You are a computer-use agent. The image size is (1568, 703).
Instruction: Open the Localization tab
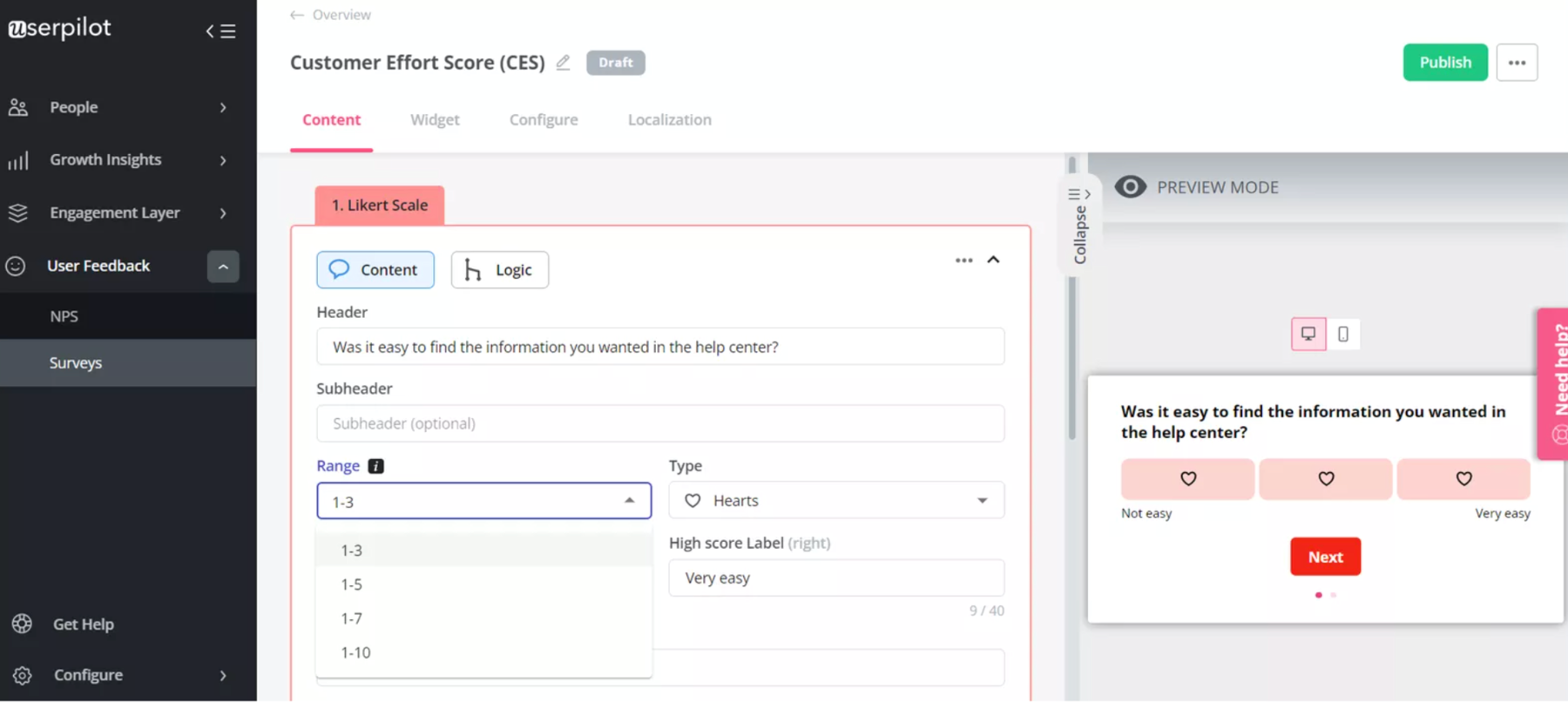pyautogui.click(x=669, y=120)
